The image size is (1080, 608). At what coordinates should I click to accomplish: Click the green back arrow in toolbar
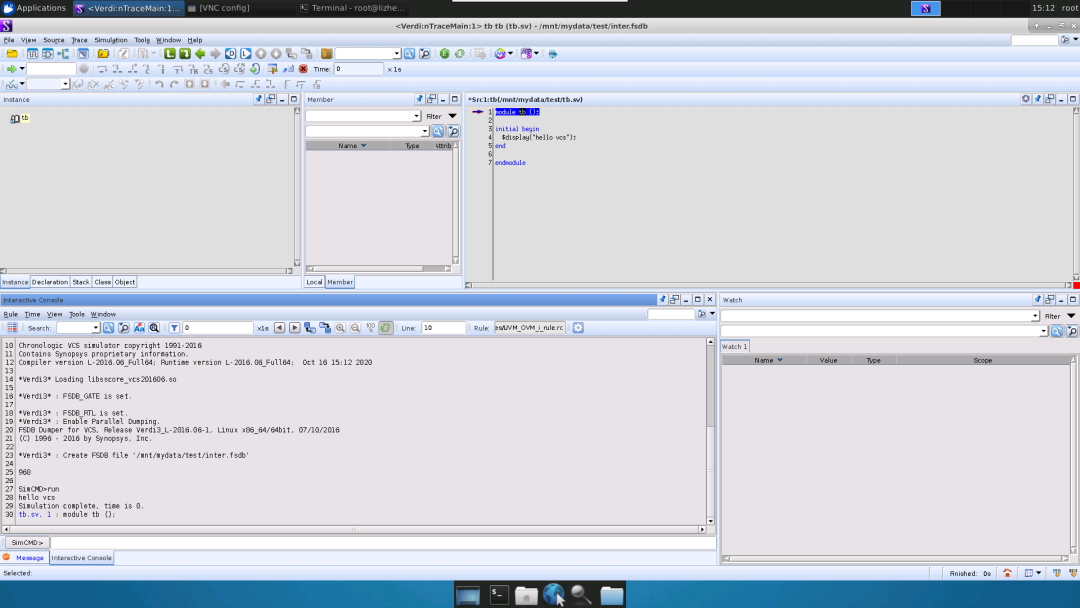pos(200,54)
